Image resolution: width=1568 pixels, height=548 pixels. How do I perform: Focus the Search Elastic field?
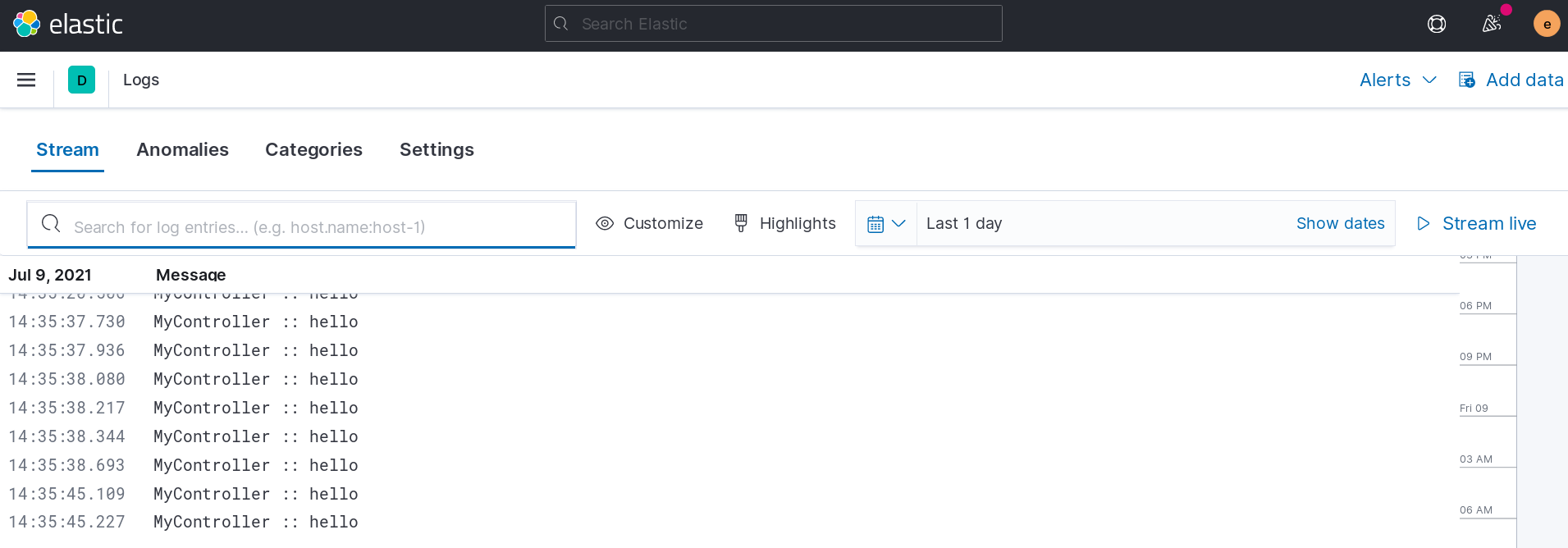pos(774,24)
